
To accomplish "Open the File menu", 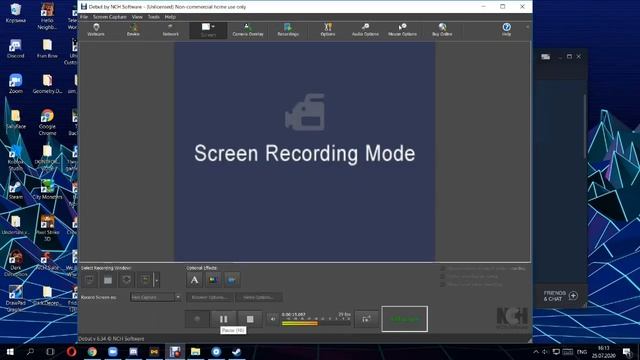I will 84,17.
